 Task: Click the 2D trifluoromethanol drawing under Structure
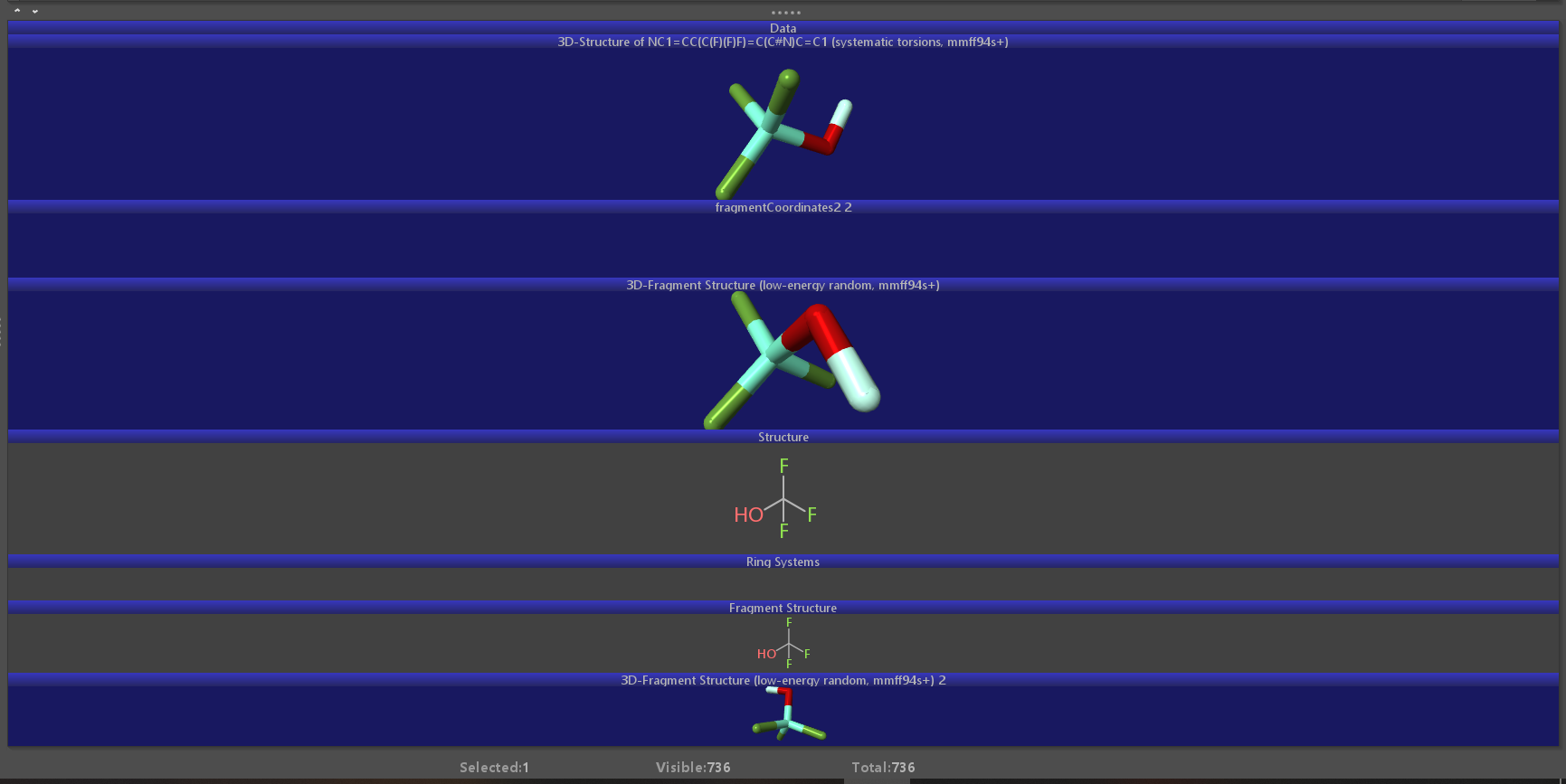[778, 500]
